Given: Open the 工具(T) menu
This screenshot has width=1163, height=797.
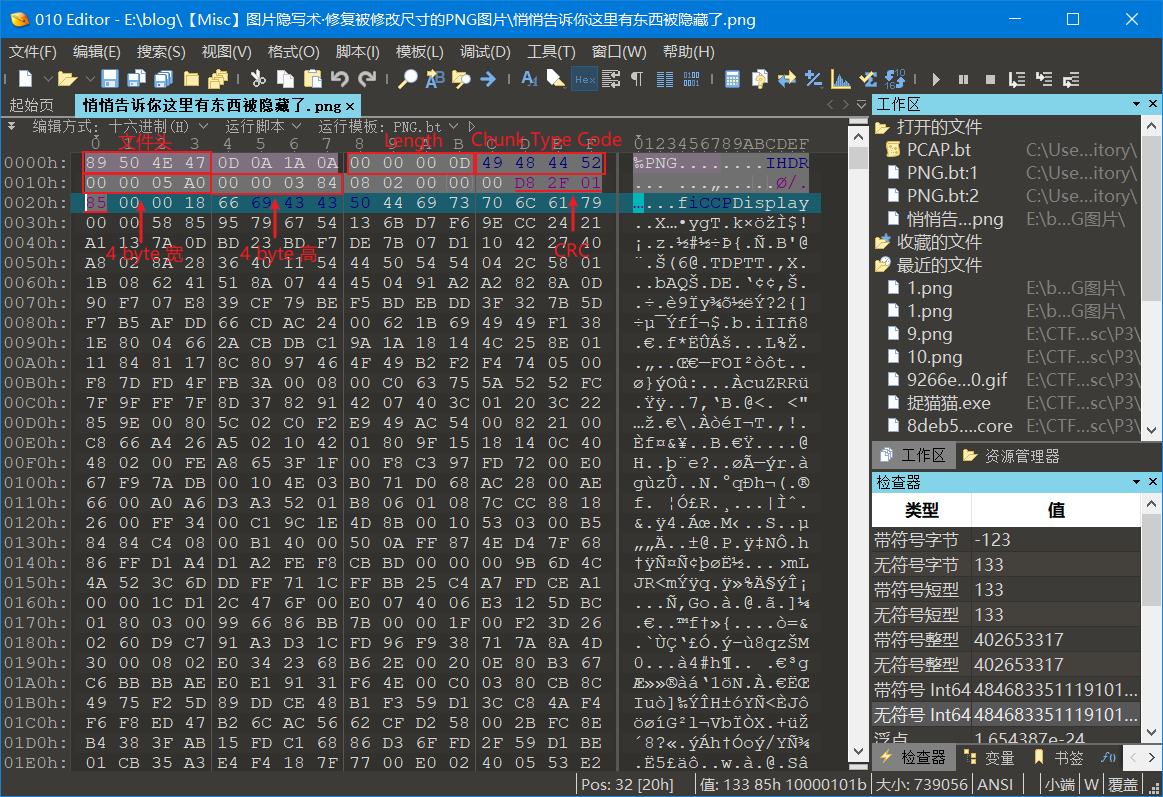Looking at the screenshot, I should point(551,52).
